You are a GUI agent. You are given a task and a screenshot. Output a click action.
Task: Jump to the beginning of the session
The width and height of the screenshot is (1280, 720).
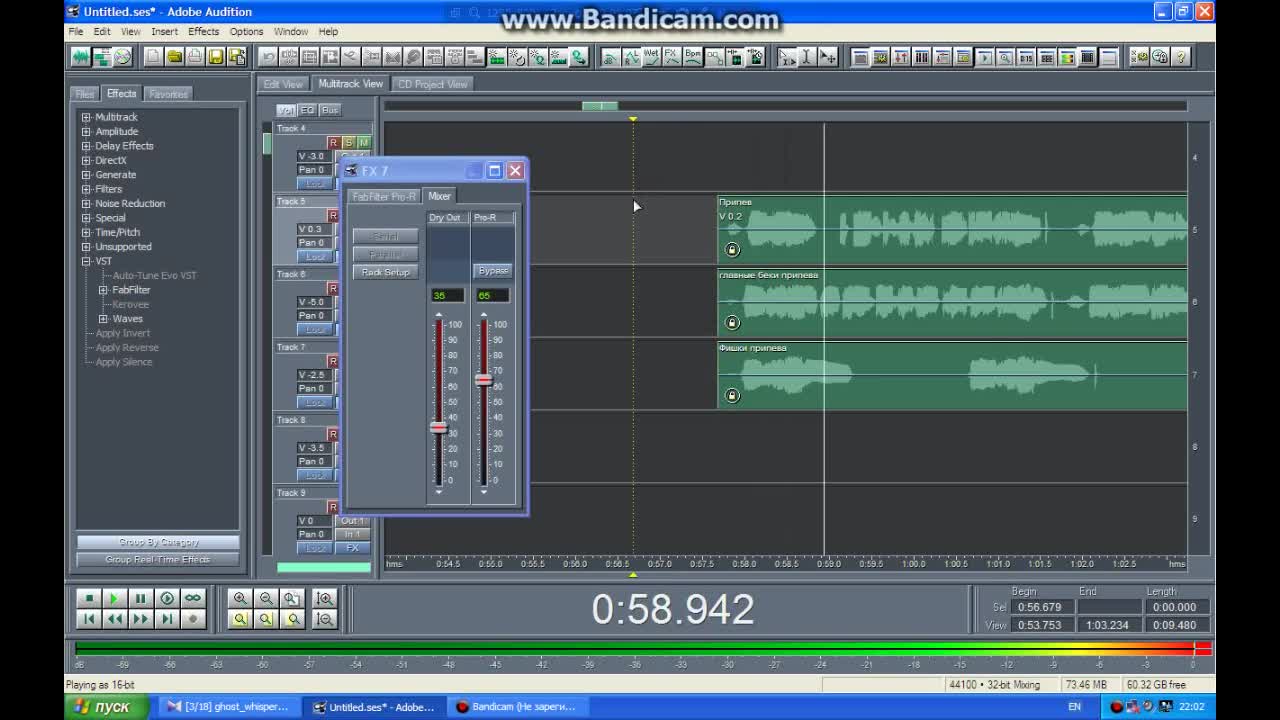[89, 619]
